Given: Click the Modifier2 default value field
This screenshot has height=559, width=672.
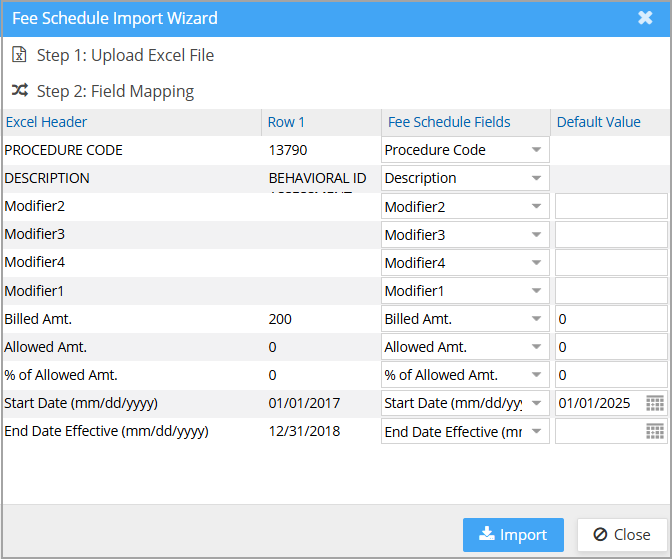Looking at the screenshot, I should pos(610,207).
